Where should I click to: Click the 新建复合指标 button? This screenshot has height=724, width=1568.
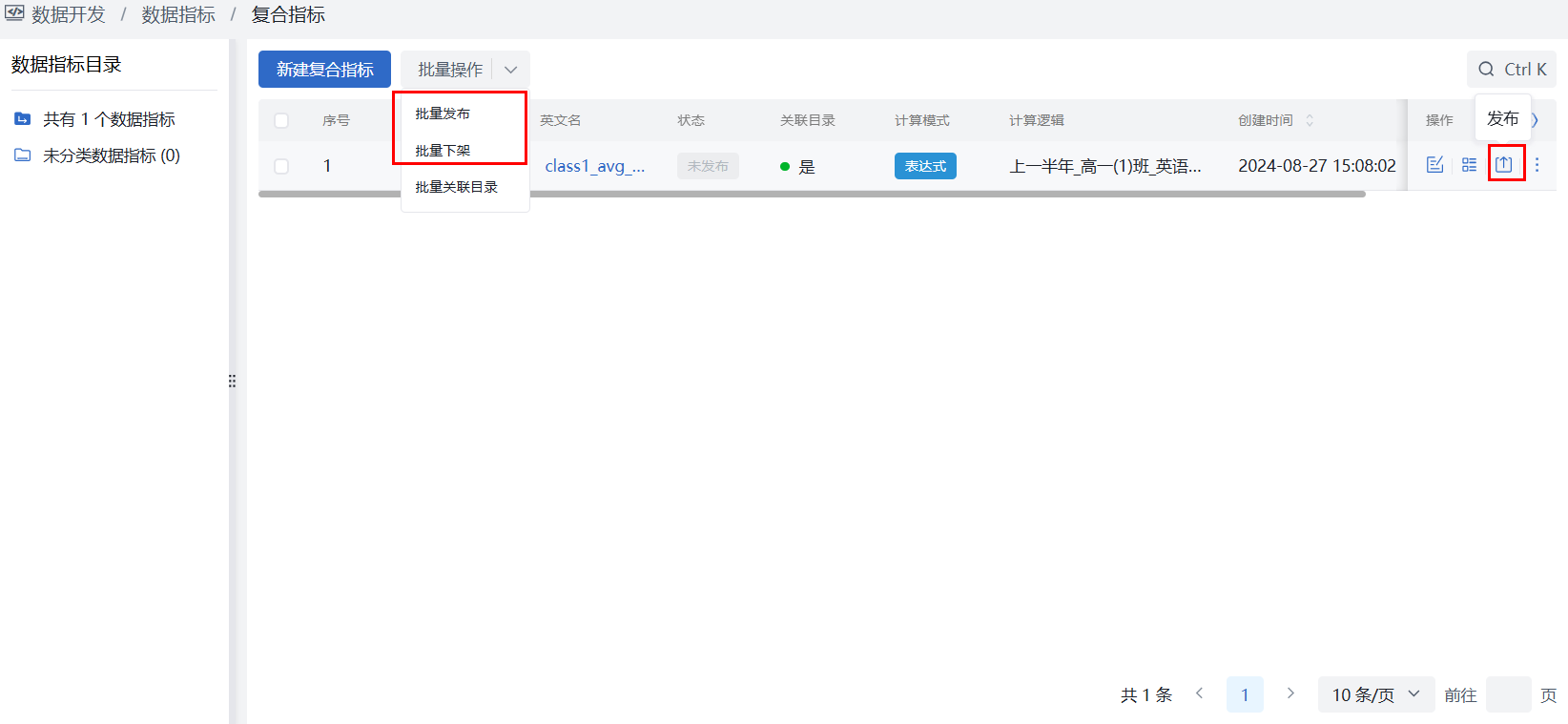[x=324, y=70]
